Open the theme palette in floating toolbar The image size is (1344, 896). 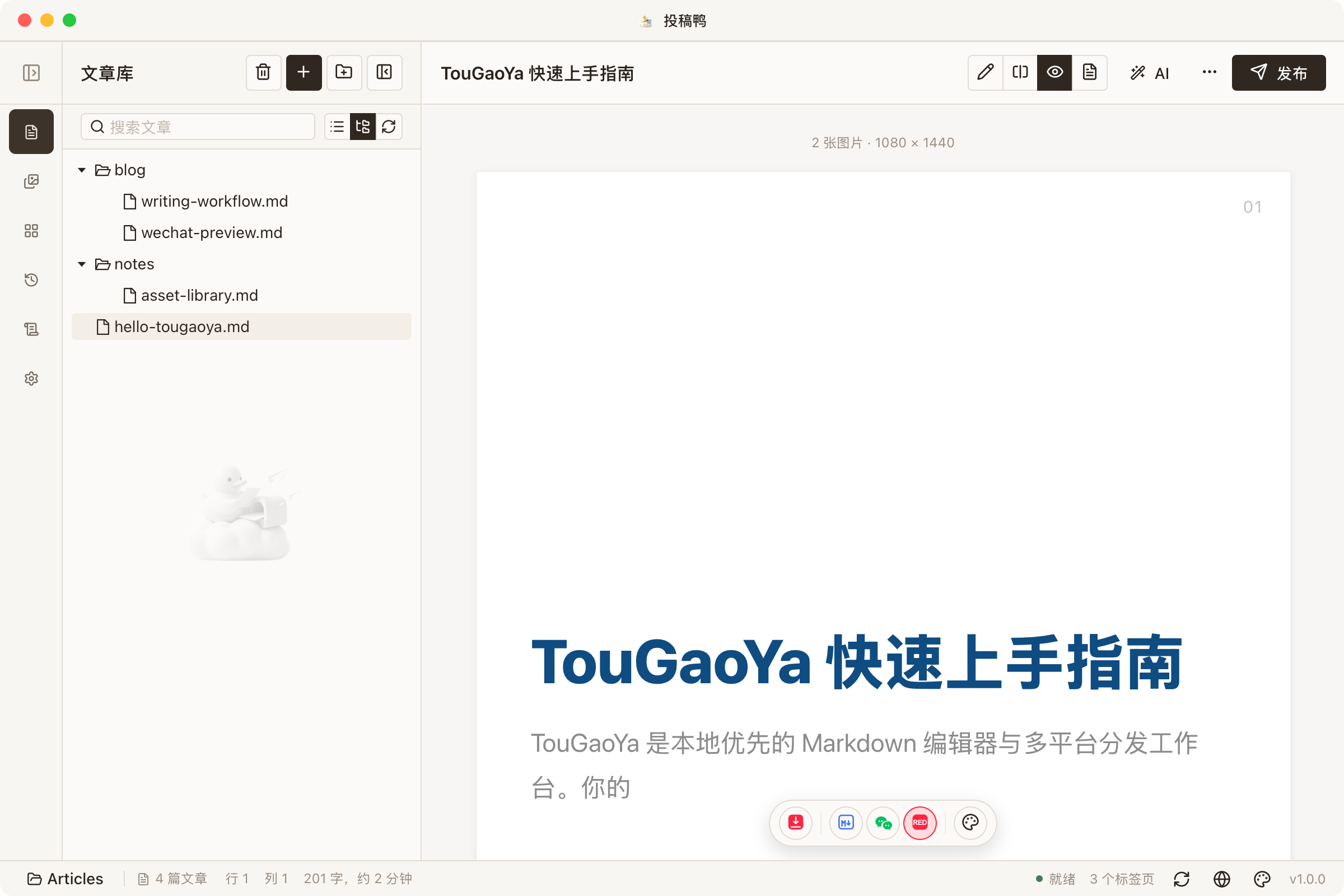(x=970, y=822)
